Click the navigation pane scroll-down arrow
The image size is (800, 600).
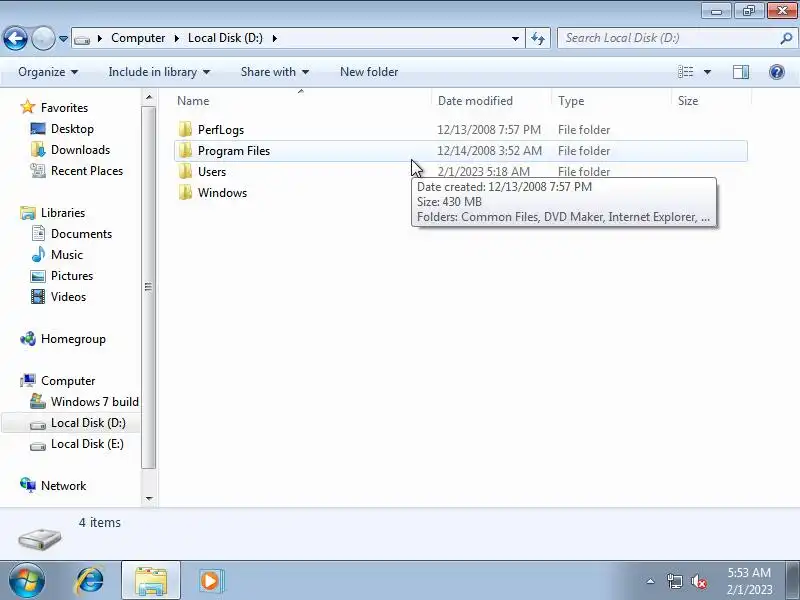coord(149,498)
